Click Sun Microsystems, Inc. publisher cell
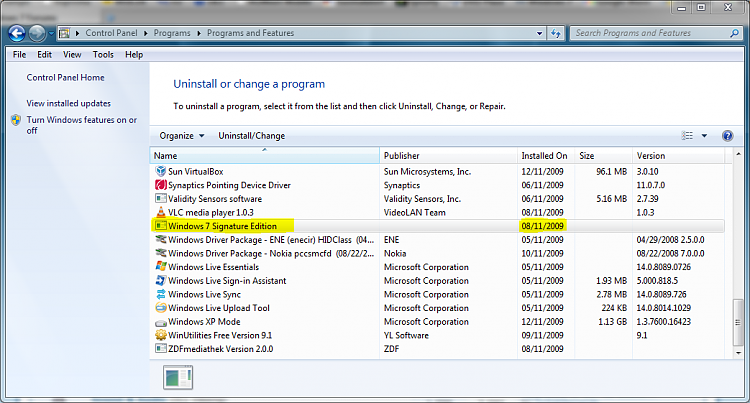The width and height of the screenshot is (750, 403). click(x=427, y=171)
